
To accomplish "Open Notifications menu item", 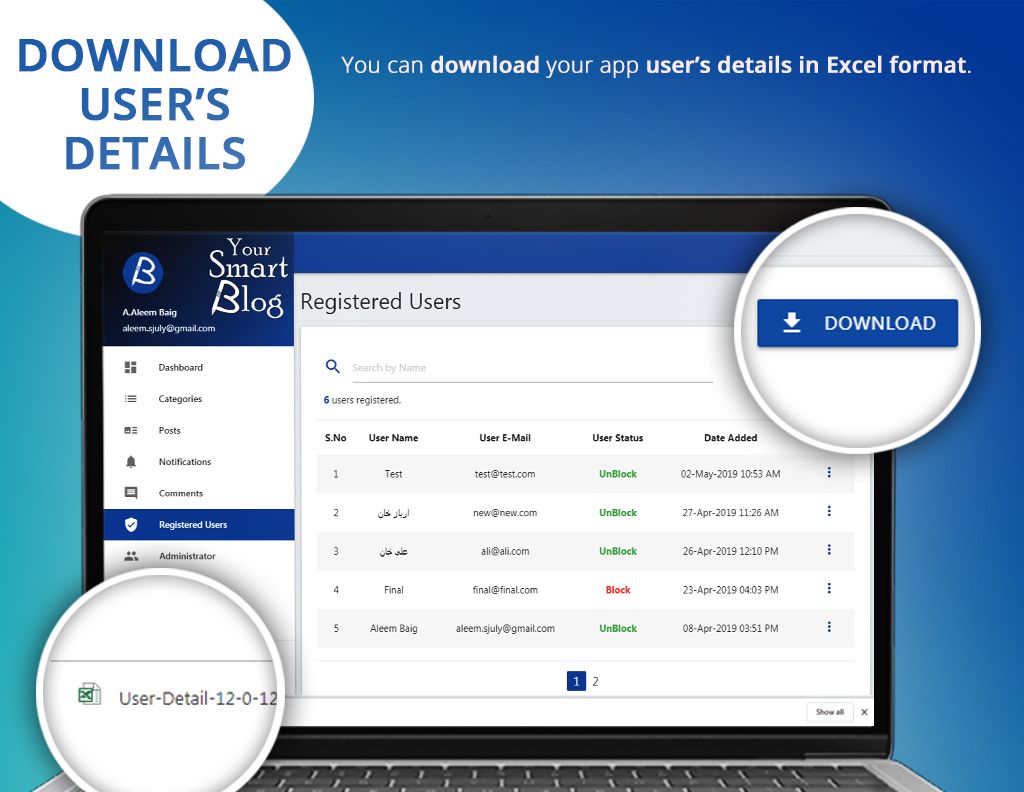I will [199, 462].
